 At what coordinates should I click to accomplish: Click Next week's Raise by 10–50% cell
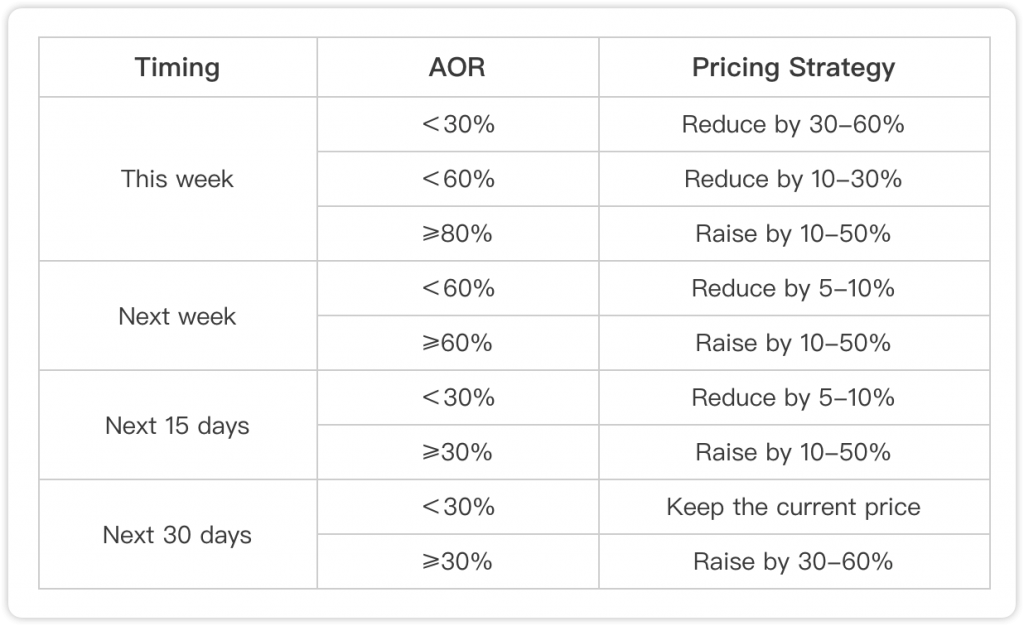(794, 343)
